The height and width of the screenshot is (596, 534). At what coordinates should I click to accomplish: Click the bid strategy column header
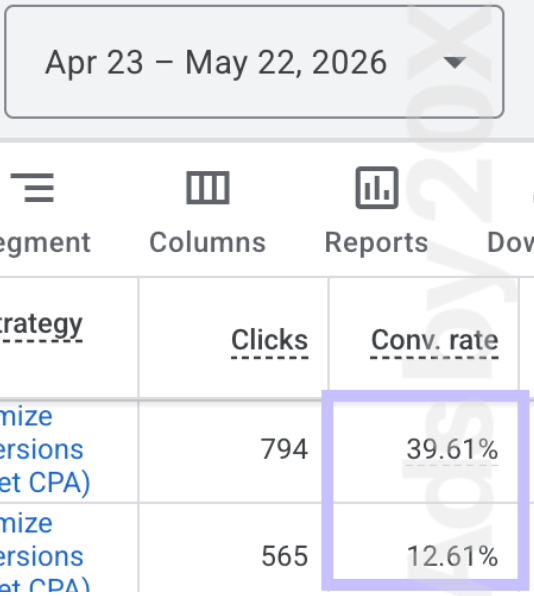pos(41,325)
